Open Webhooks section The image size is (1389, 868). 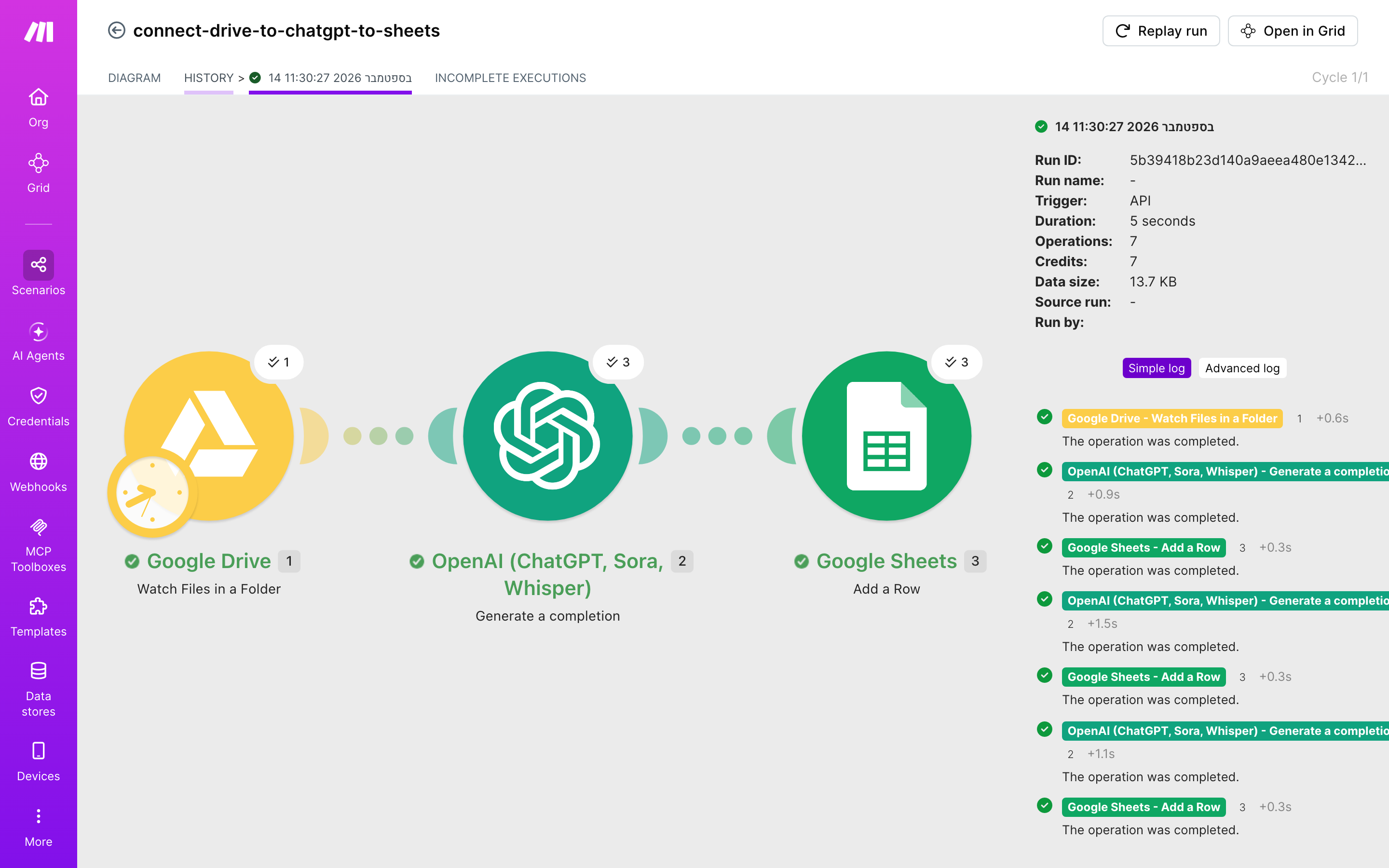click(39, 473)
